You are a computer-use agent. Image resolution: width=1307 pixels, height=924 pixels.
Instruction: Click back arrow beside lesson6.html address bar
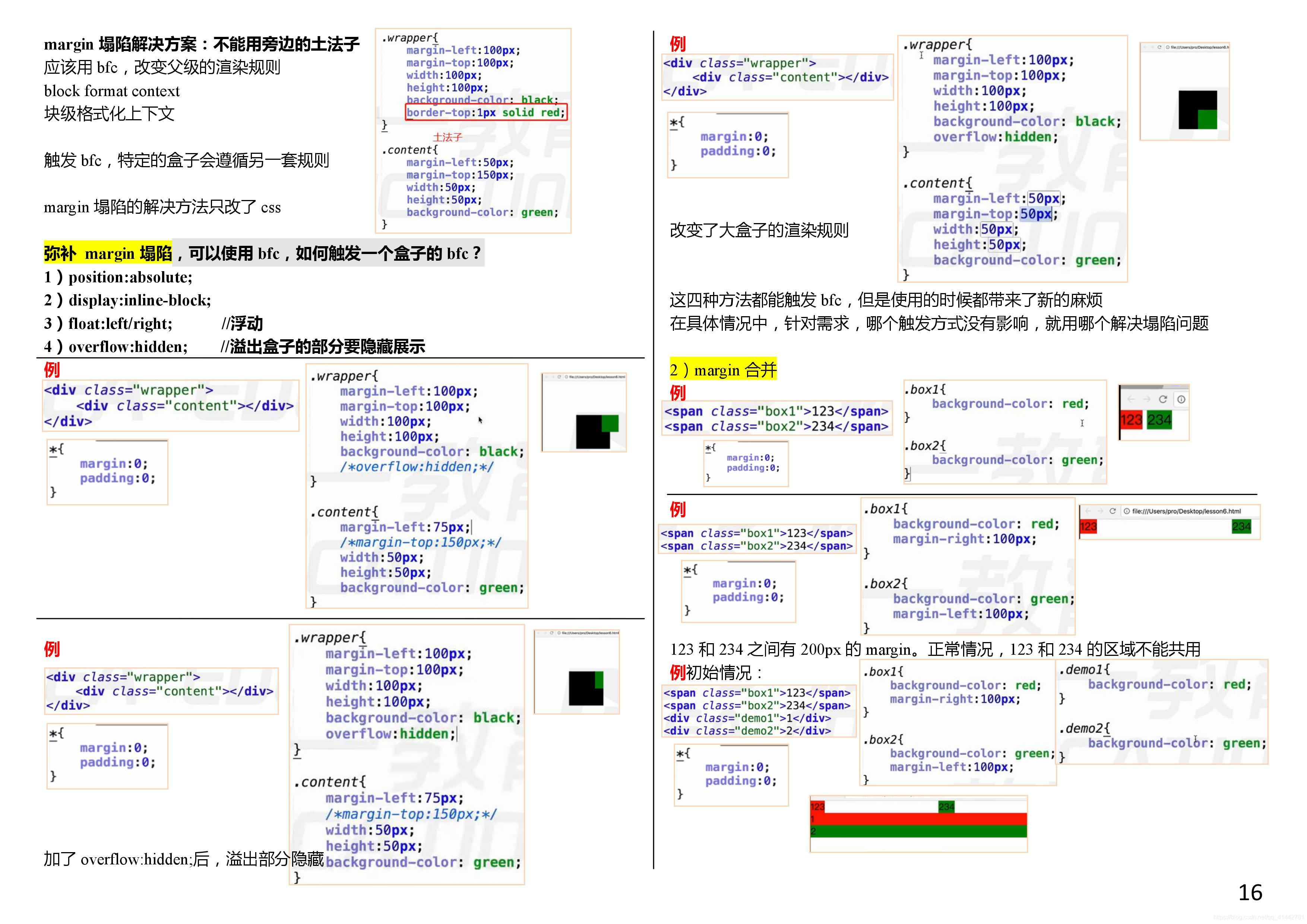(x=1088, y=511)
